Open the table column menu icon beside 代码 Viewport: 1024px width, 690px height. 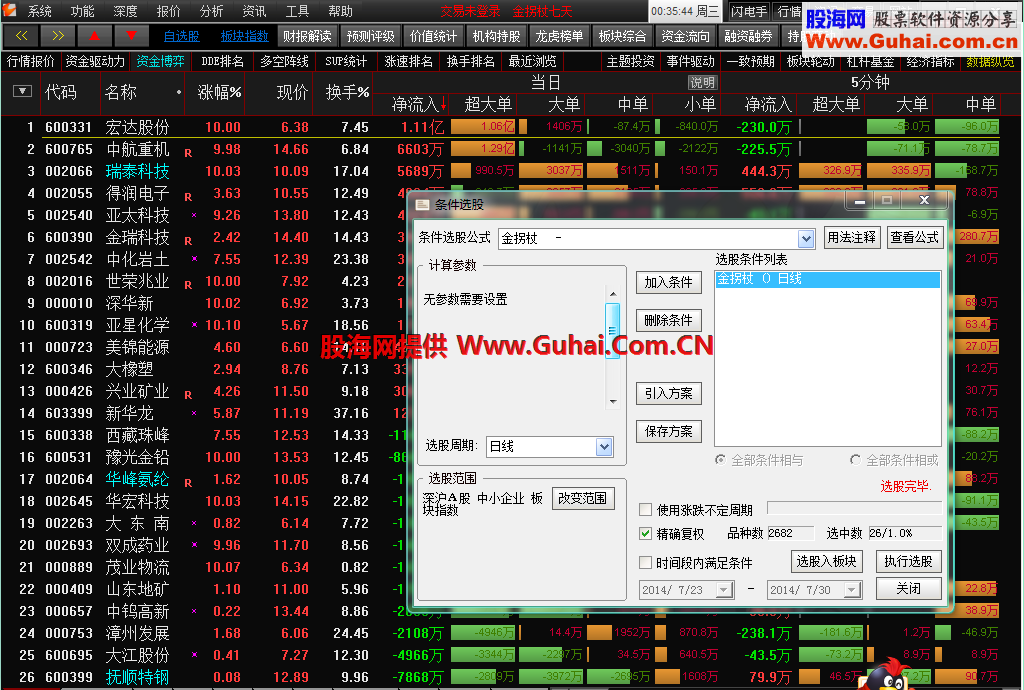(22, 91)
